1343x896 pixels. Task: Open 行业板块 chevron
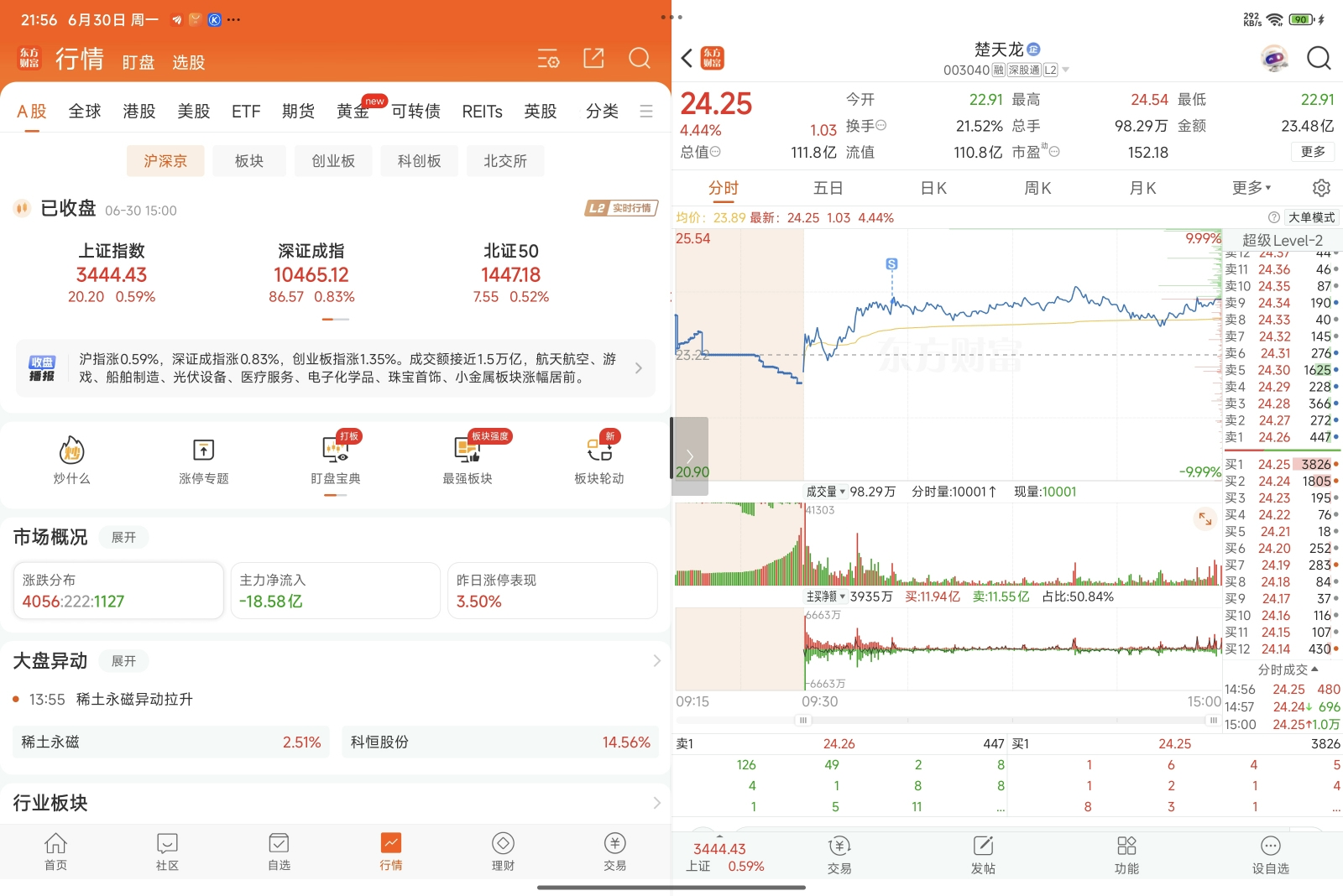coord(656,803)
